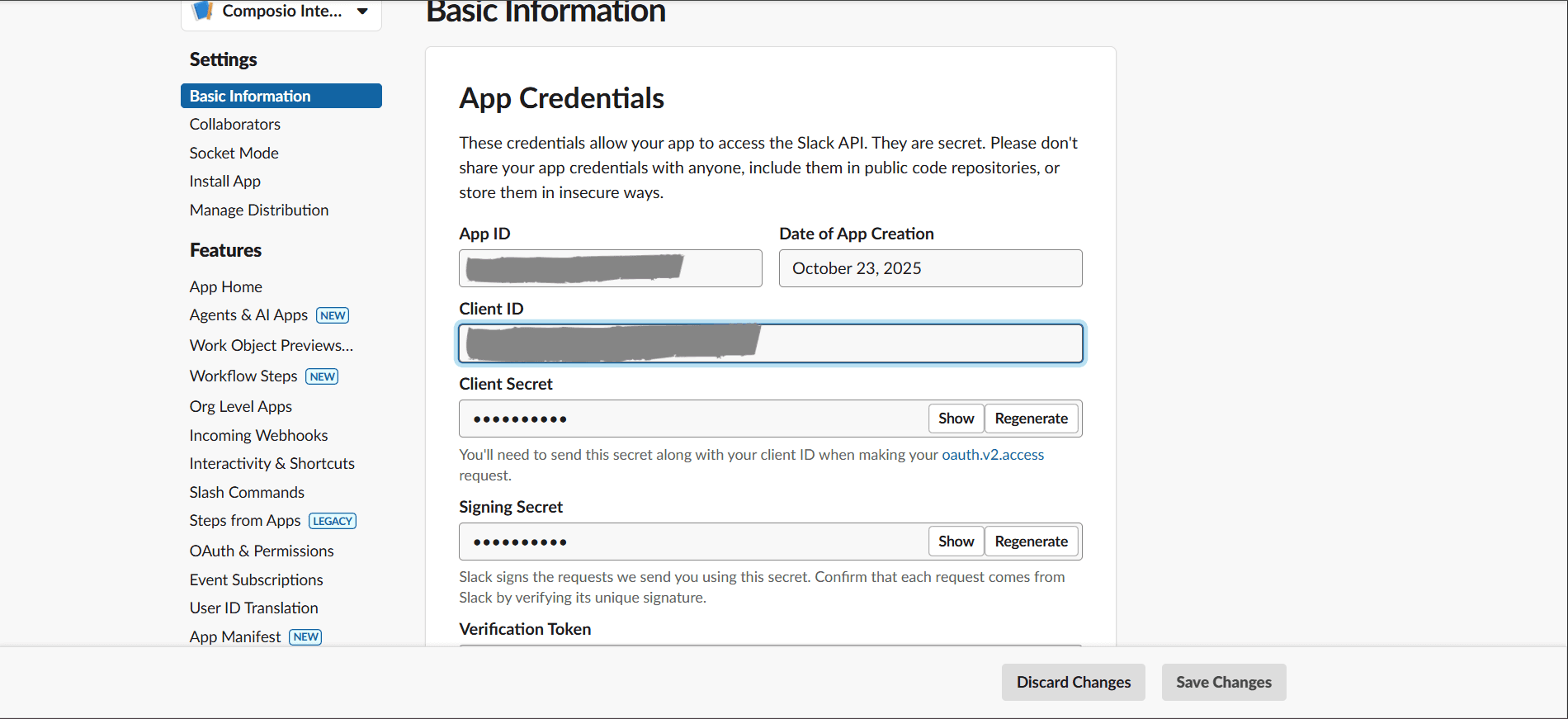
Task: Go to Slash Commands
Action: 247,492
